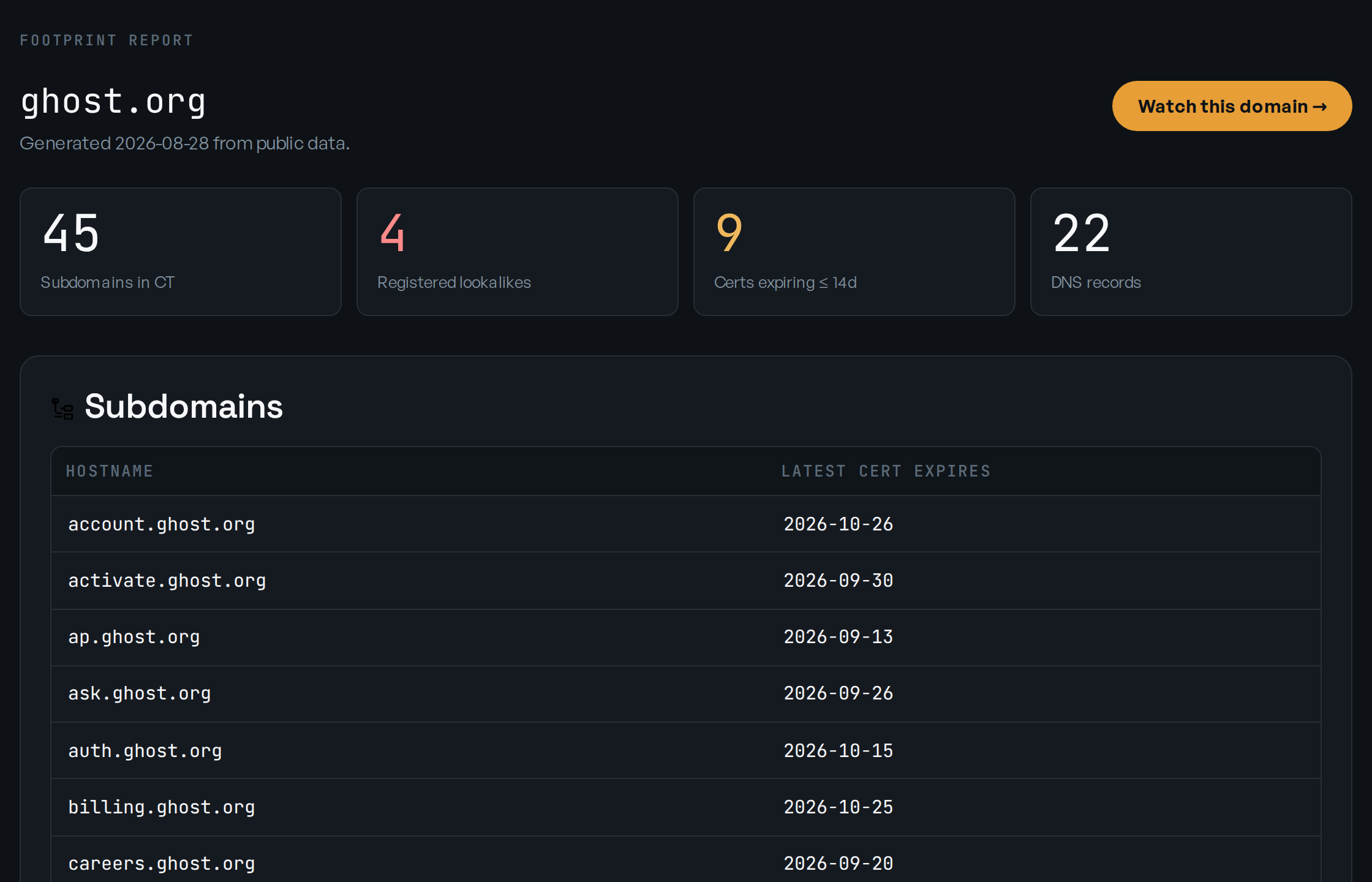
Task: Select careers.ghost.org hostname
Action: [162, 864]
